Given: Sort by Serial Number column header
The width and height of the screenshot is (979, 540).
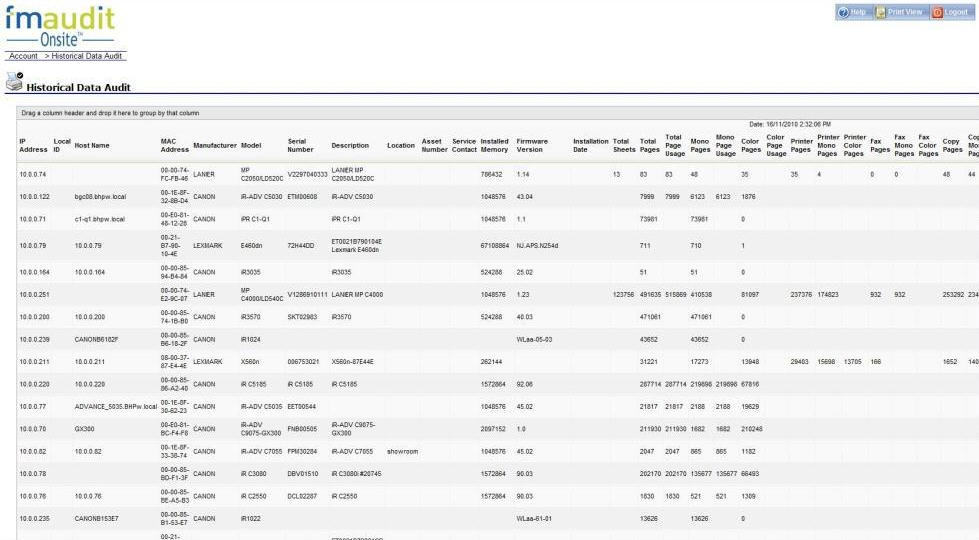Looking at the screenshot, I should coord(300,145).
